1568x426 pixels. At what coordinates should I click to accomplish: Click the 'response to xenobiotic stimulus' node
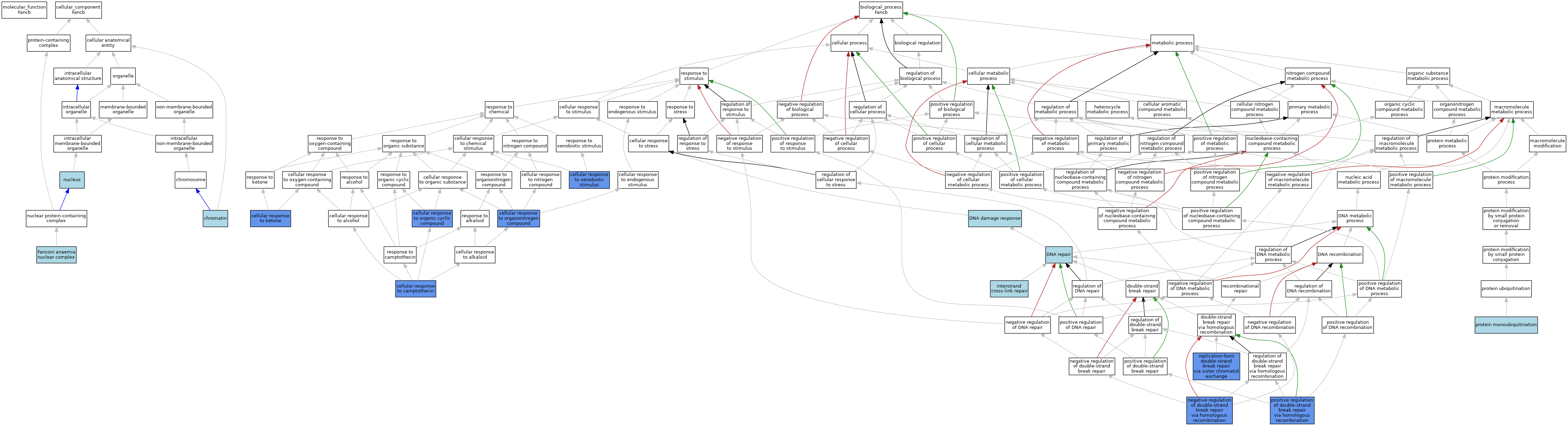point(580,144)
